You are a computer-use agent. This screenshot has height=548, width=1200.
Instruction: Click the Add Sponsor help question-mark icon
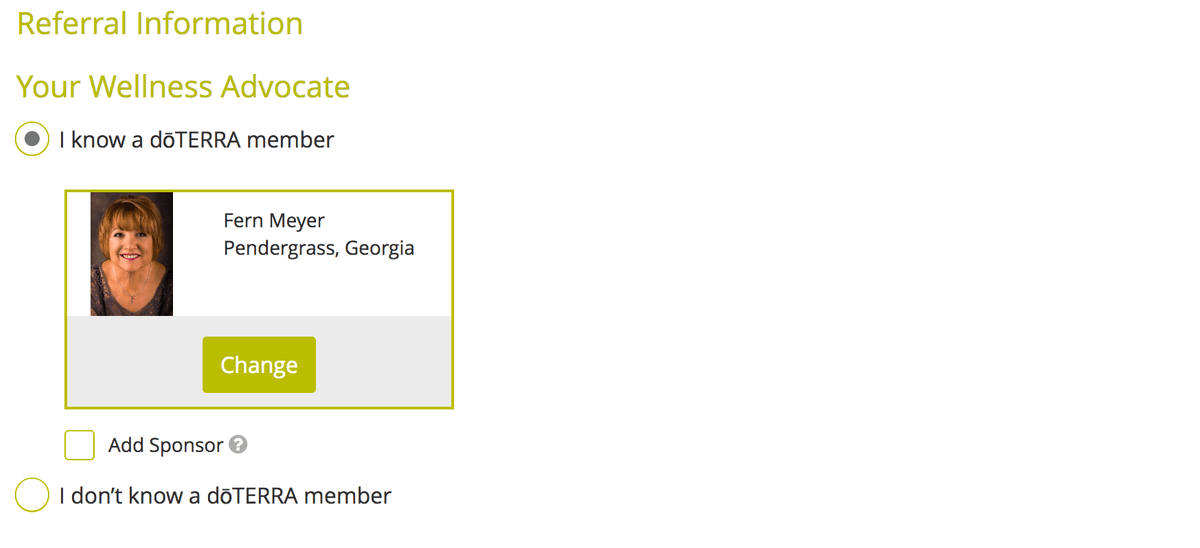238,445
